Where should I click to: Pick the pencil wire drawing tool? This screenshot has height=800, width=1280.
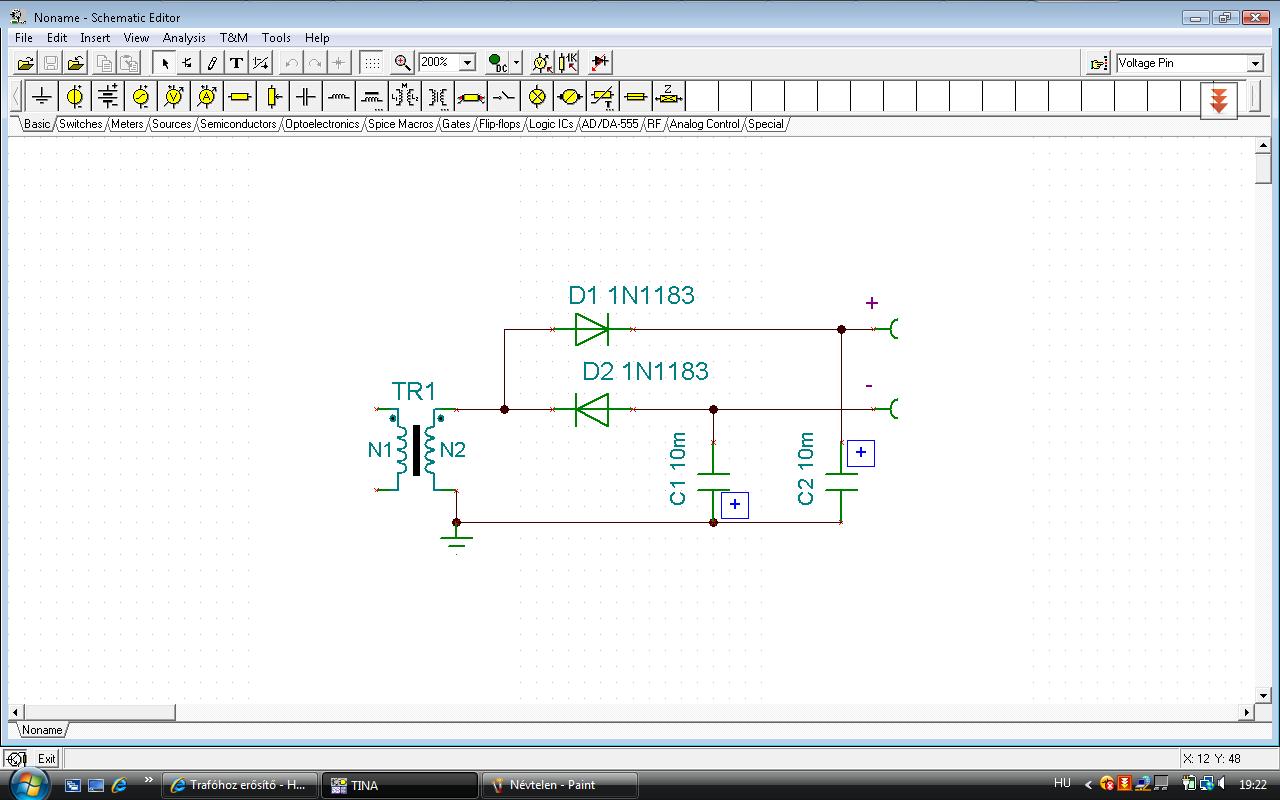click(x=212, y=63)
